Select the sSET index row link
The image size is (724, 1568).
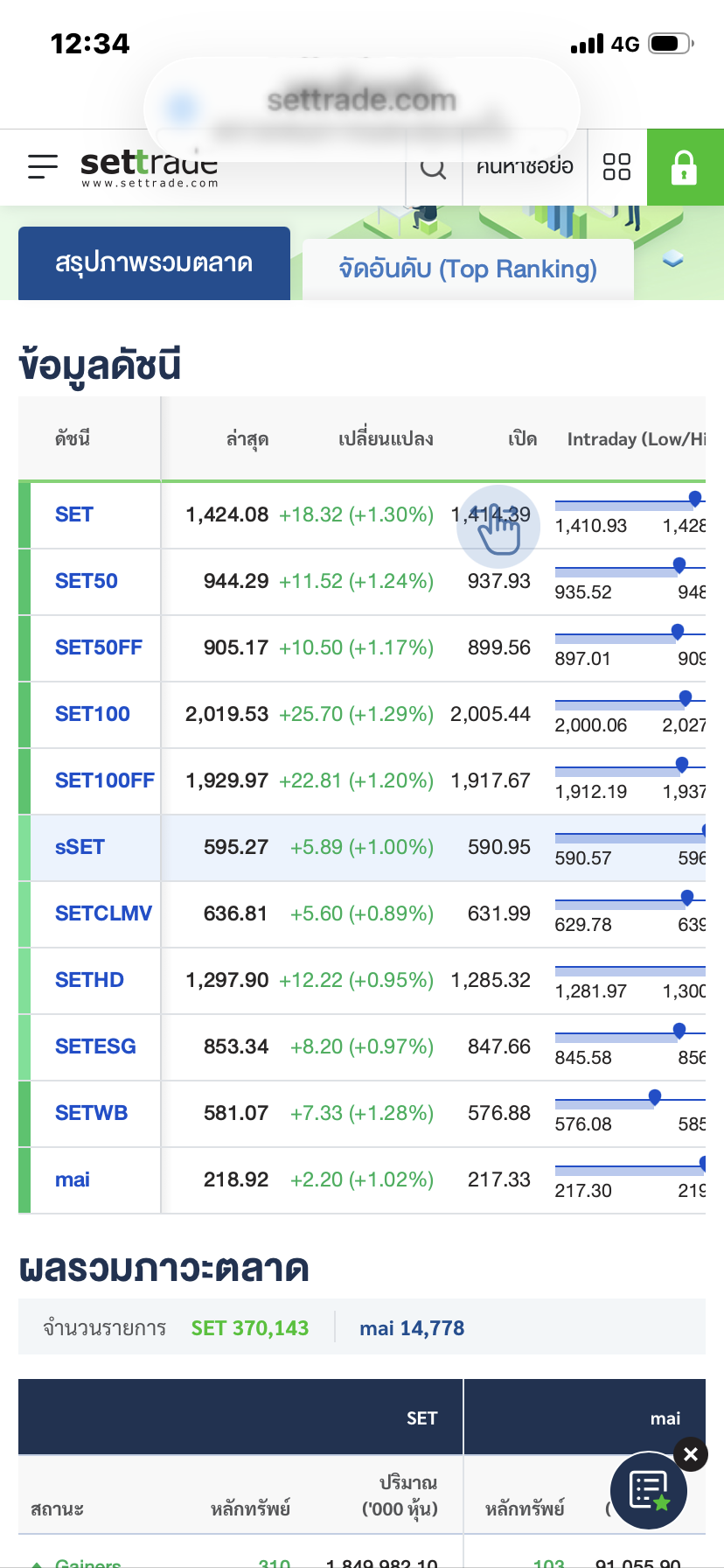[80, 847]
